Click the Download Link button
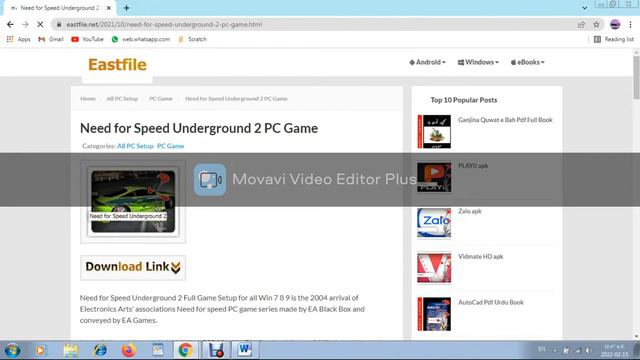 133,267
